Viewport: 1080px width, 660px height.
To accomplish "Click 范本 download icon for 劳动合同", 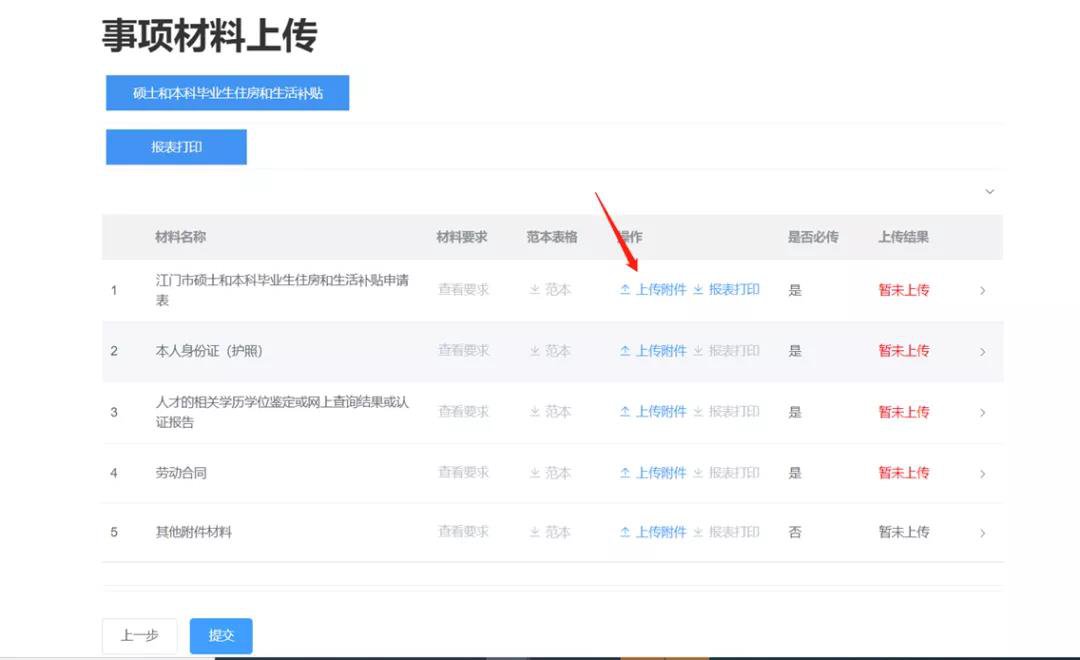I will click(x=535, y=473).
